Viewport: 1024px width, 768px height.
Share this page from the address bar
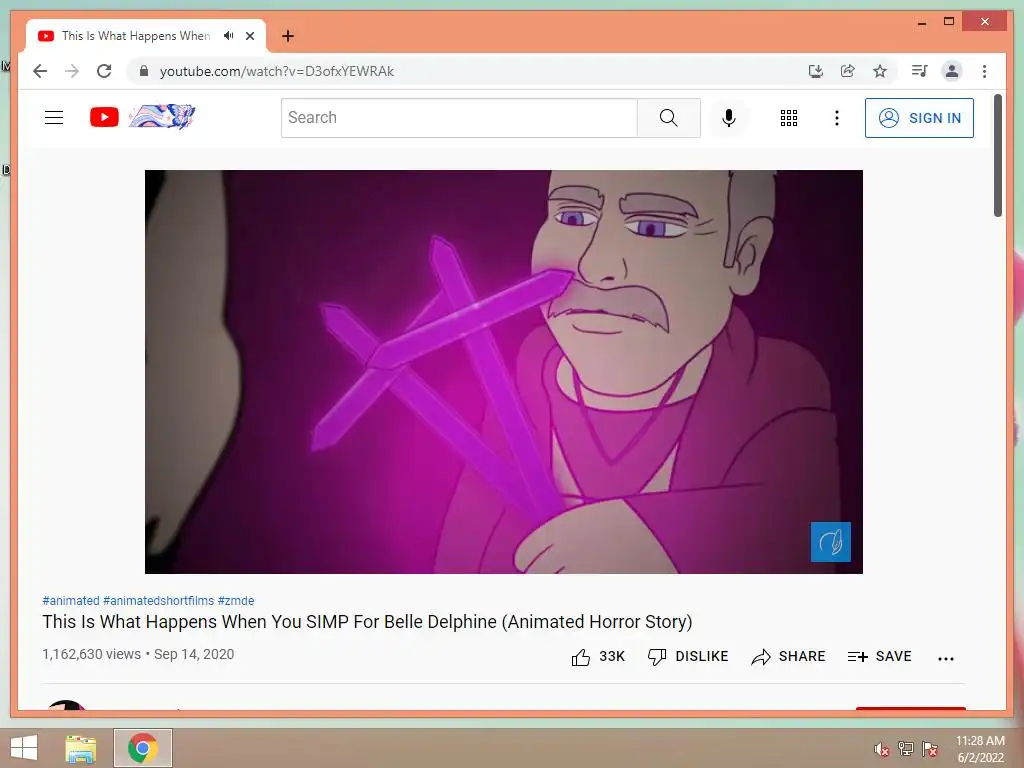click(x=848, y=71)
